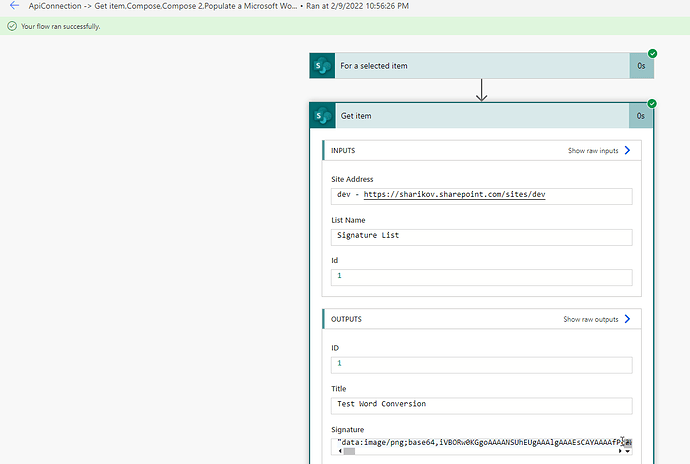Click the SharePoint icon on For a selected item
690x464 pixels.
[x=323, y=66]
